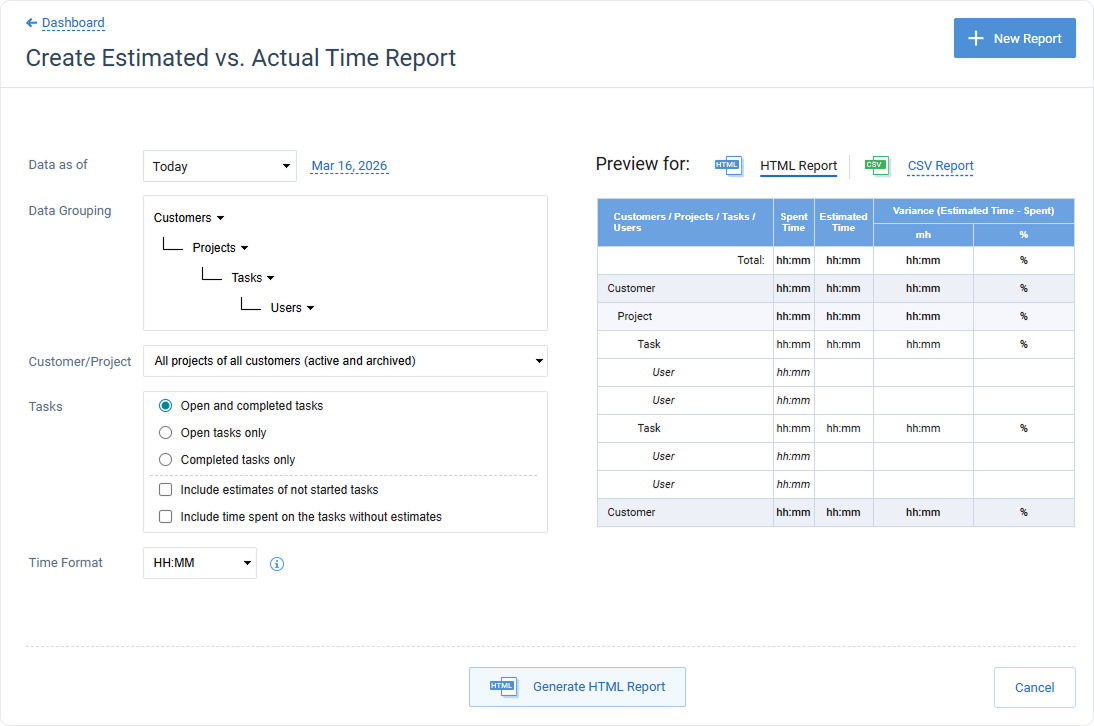The image size is (1094, 726).
Task: Click the Cancel button
Action: [1035, 687]
